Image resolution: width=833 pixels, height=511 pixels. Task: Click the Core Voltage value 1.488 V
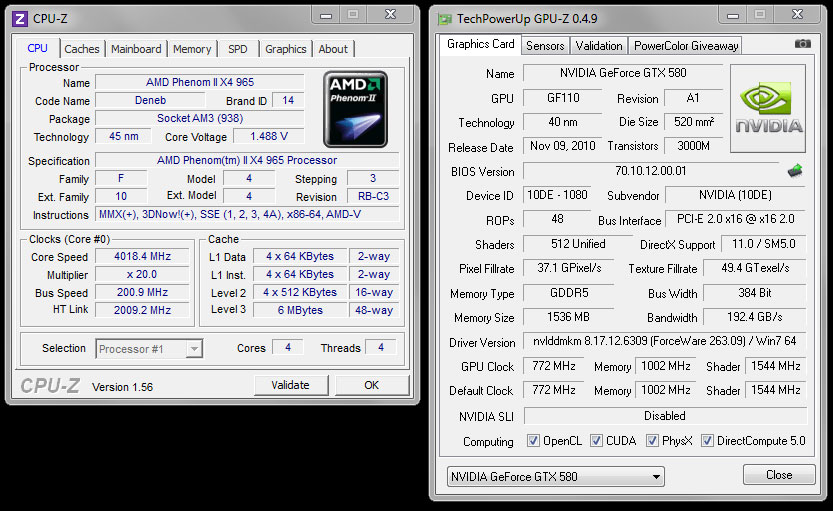pyautogui.click(x=269, y=137)
